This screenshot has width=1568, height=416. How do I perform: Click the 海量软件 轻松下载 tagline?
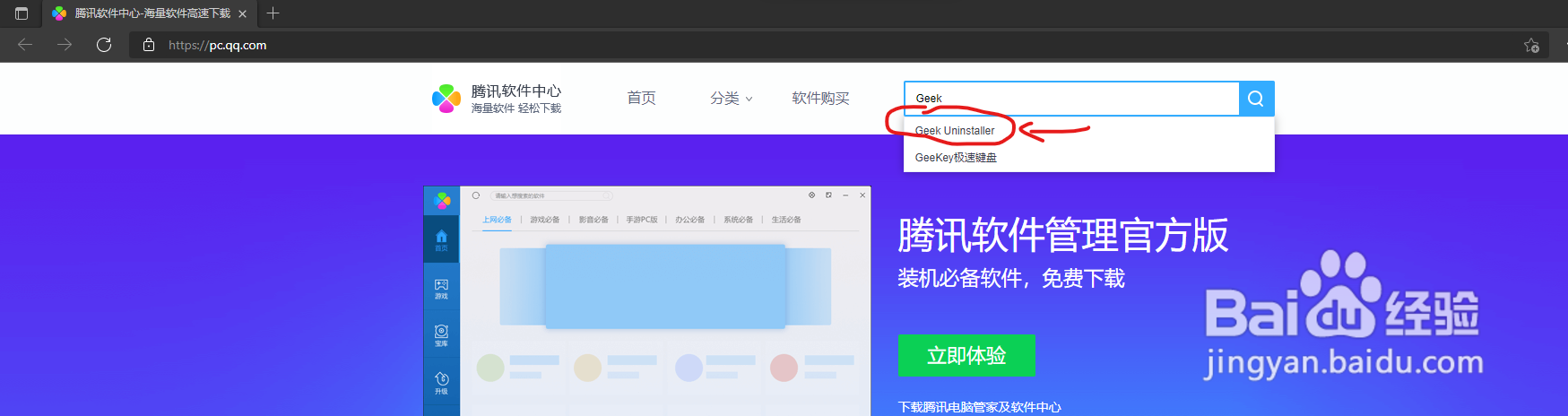[x=516, y=108]
